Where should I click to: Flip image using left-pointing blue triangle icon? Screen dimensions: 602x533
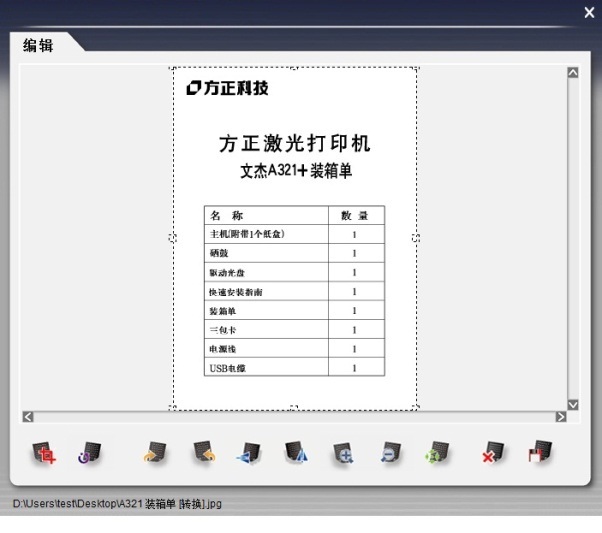click(249, 453)
